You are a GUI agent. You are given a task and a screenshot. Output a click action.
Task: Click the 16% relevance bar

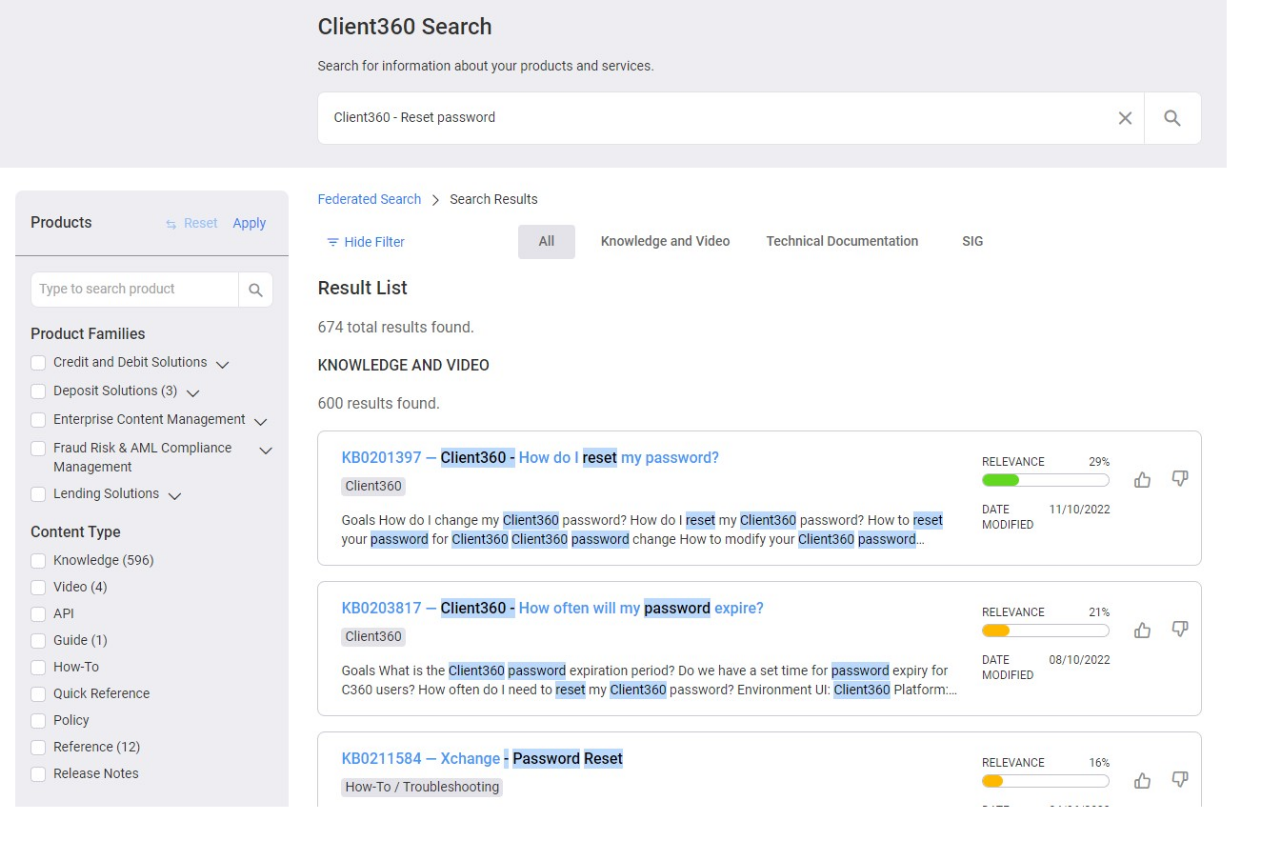pos(1045,780)
